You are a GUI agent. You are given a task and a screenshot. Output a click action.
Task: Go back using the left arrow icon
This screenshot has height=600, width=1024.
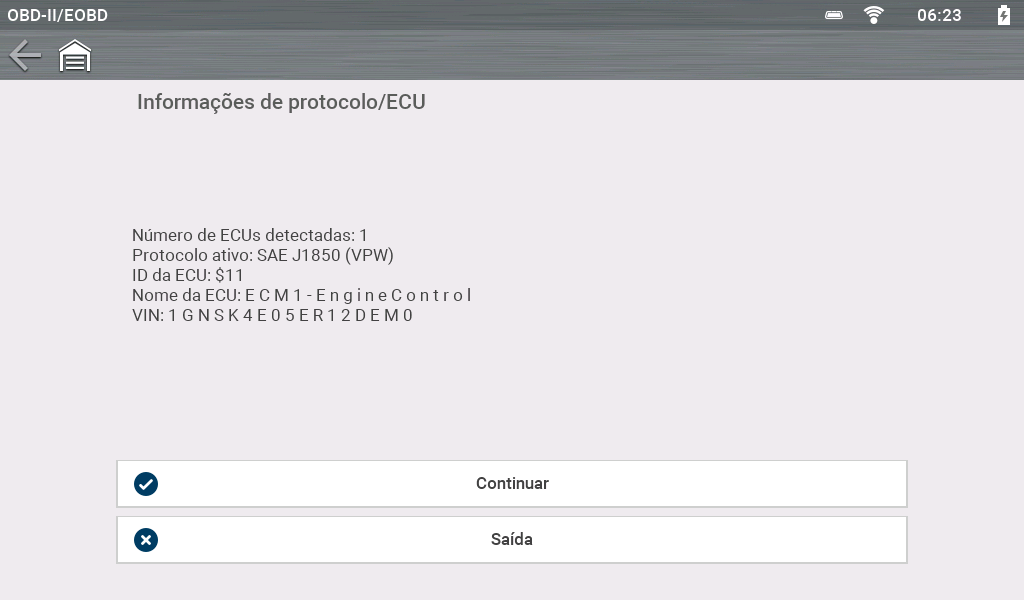[x=25, y=56]
